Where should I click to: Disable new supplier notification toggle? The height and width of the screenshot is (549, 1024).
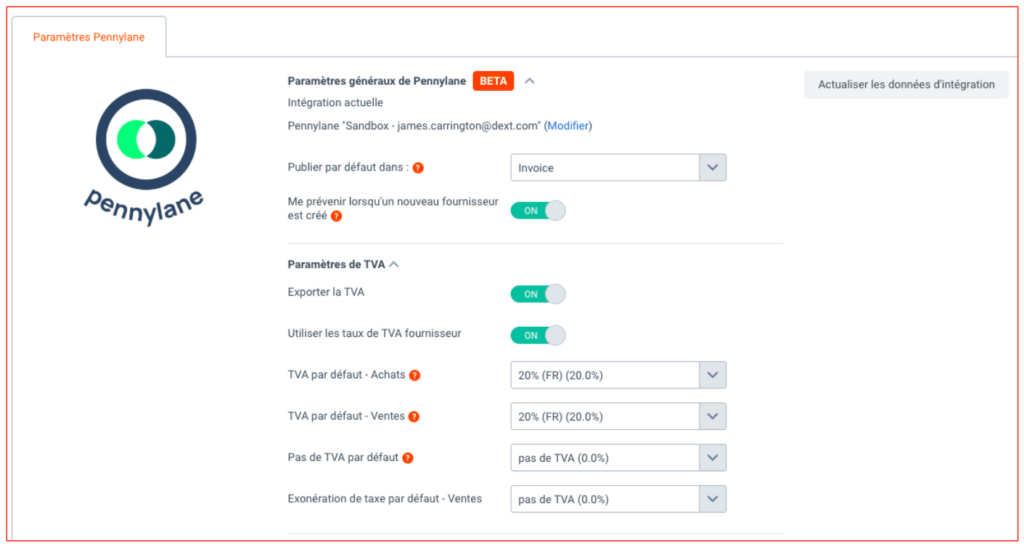tap(537, 211)
